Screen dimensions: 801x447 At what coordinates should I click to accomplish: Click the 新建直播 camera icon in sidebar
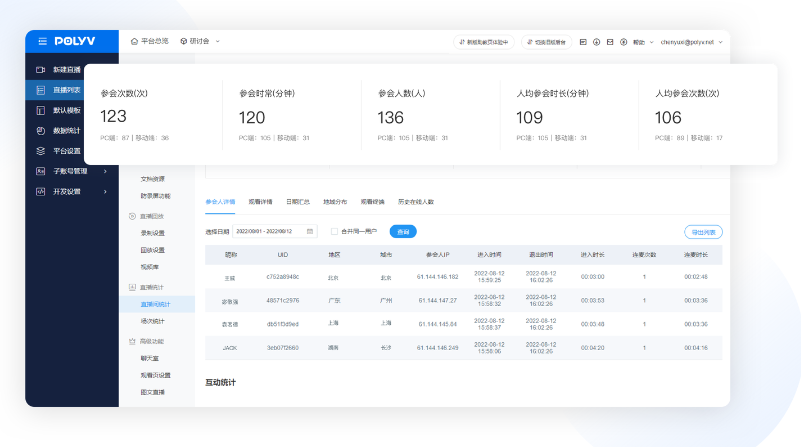[x=41, y=69]
